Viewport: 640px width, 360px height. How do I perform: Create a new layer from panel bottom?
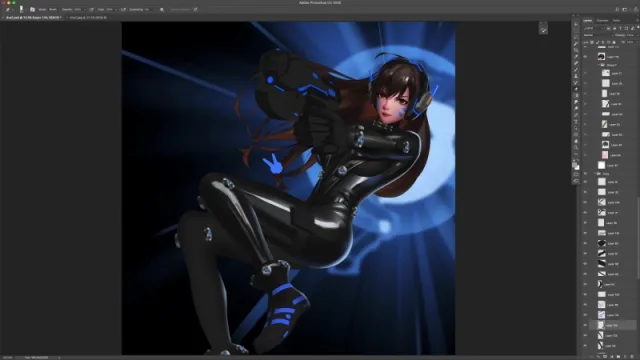625,357
